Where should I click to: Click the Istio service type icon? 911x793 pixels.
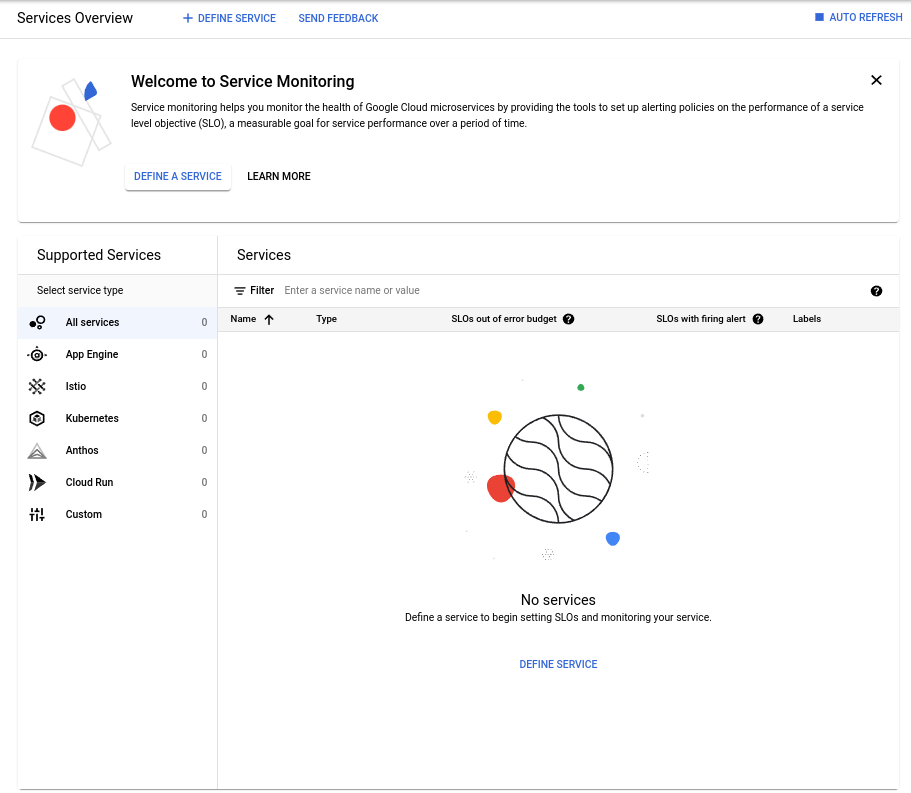(36, 386)
